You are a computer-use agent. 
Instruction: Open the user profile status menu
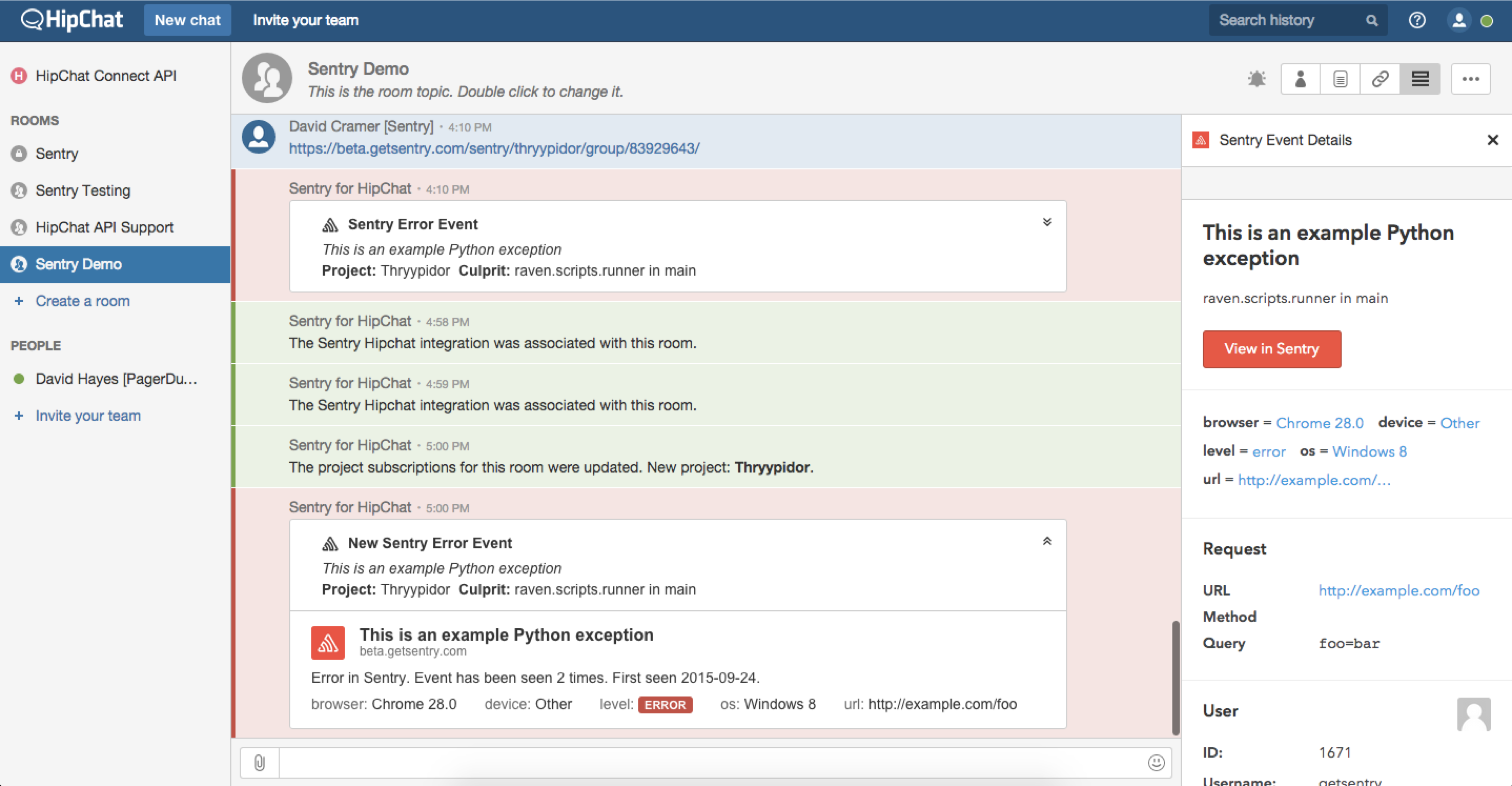(1466, 20)
